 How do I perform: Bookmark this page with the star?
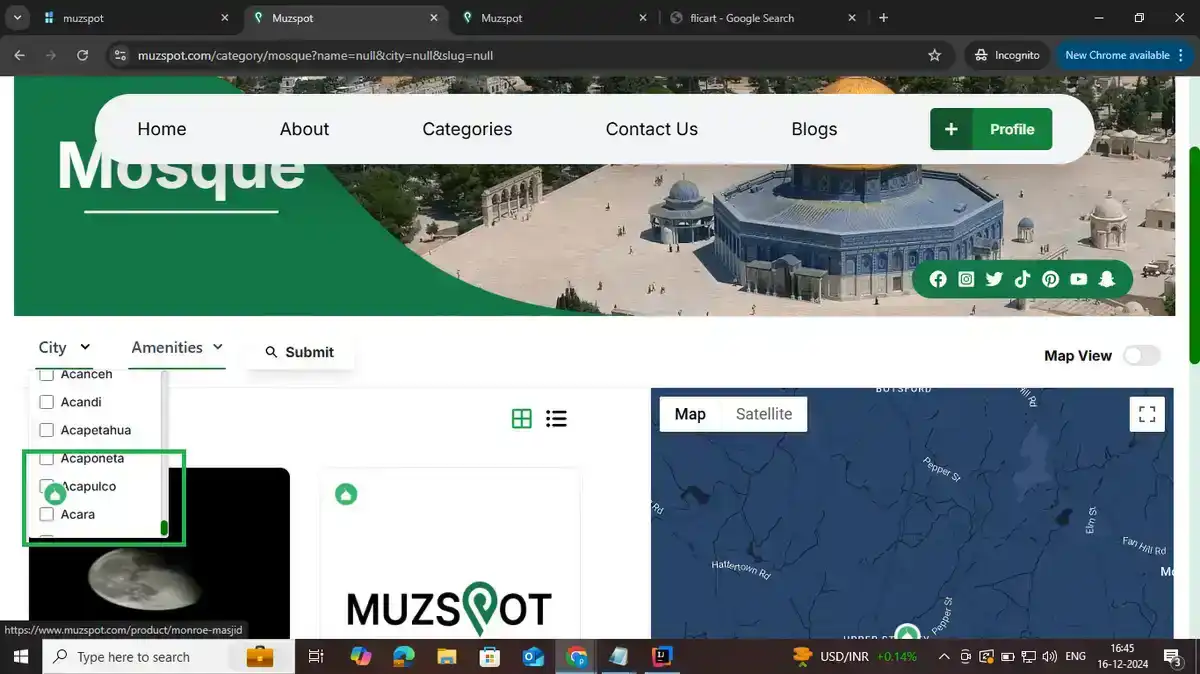pos(935,55)
